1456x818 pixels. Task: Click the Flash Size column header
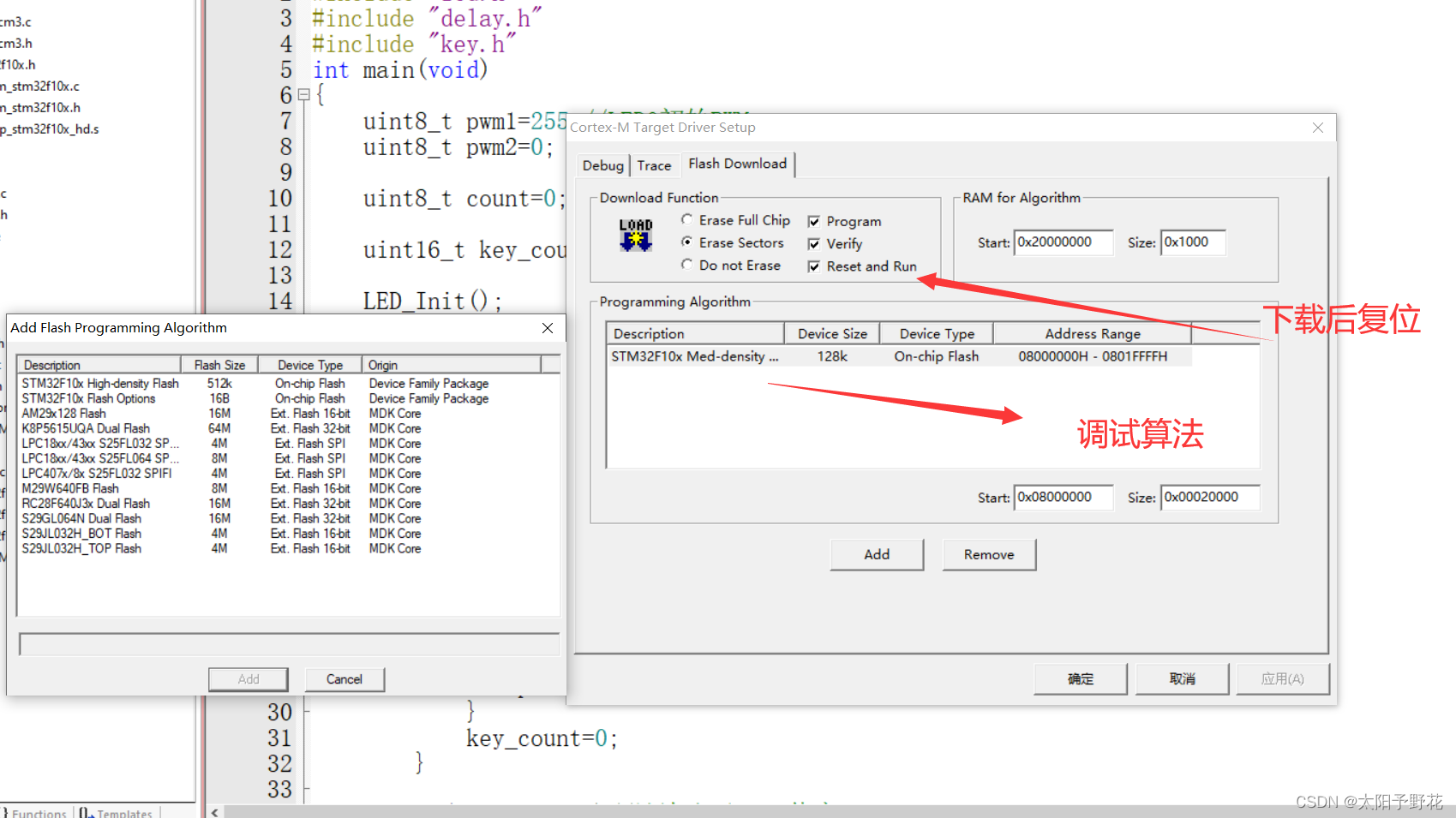[x=219, y=365]
